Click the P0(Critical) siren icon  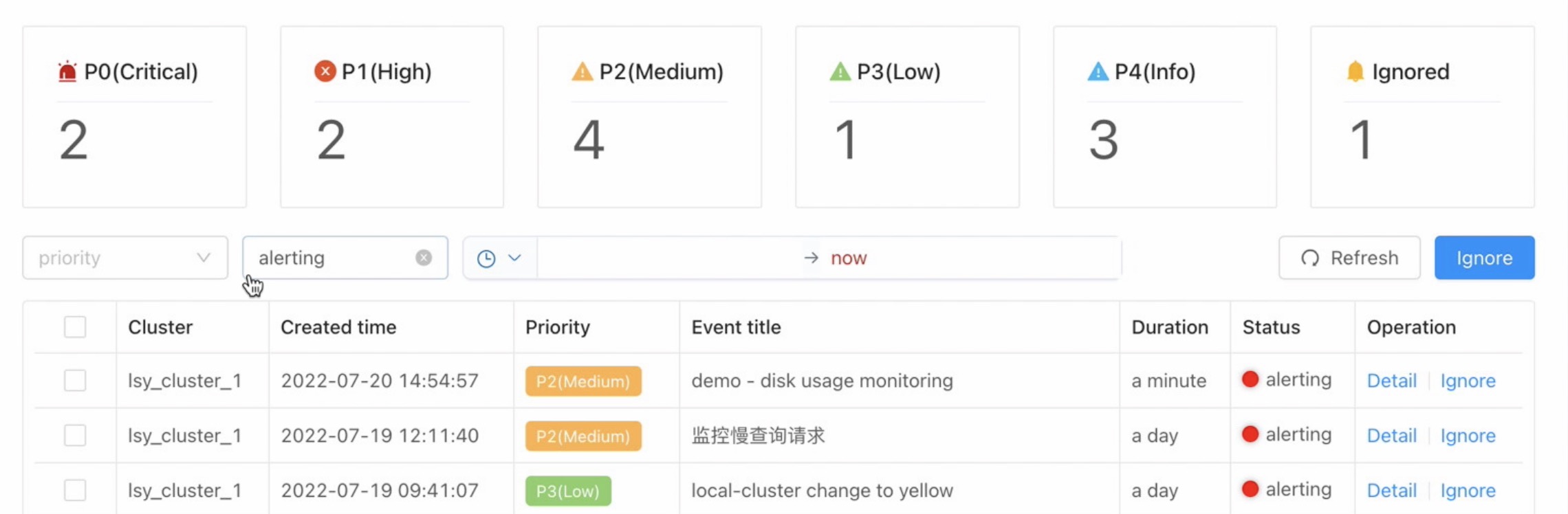(67, 71)
